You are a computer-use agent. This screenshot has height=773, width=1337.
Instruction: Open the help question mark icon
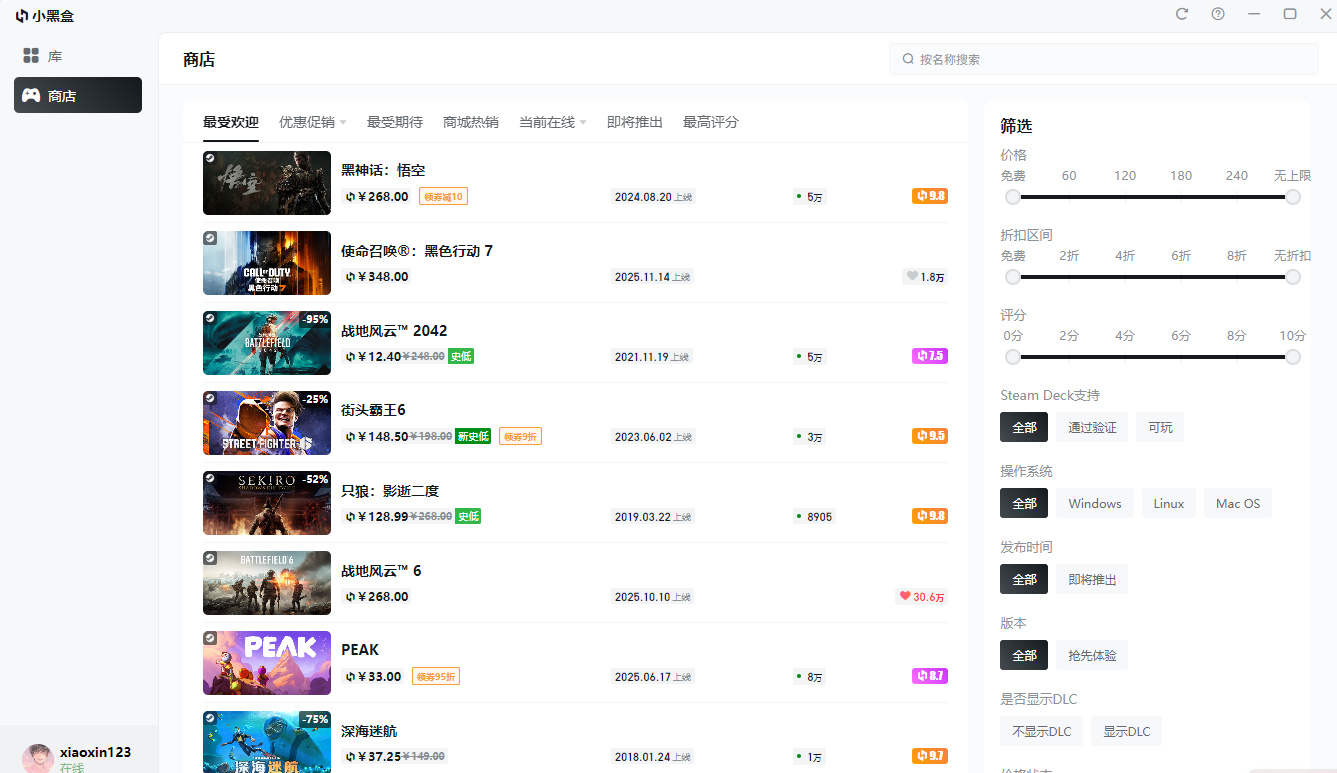pos(1218,14)
